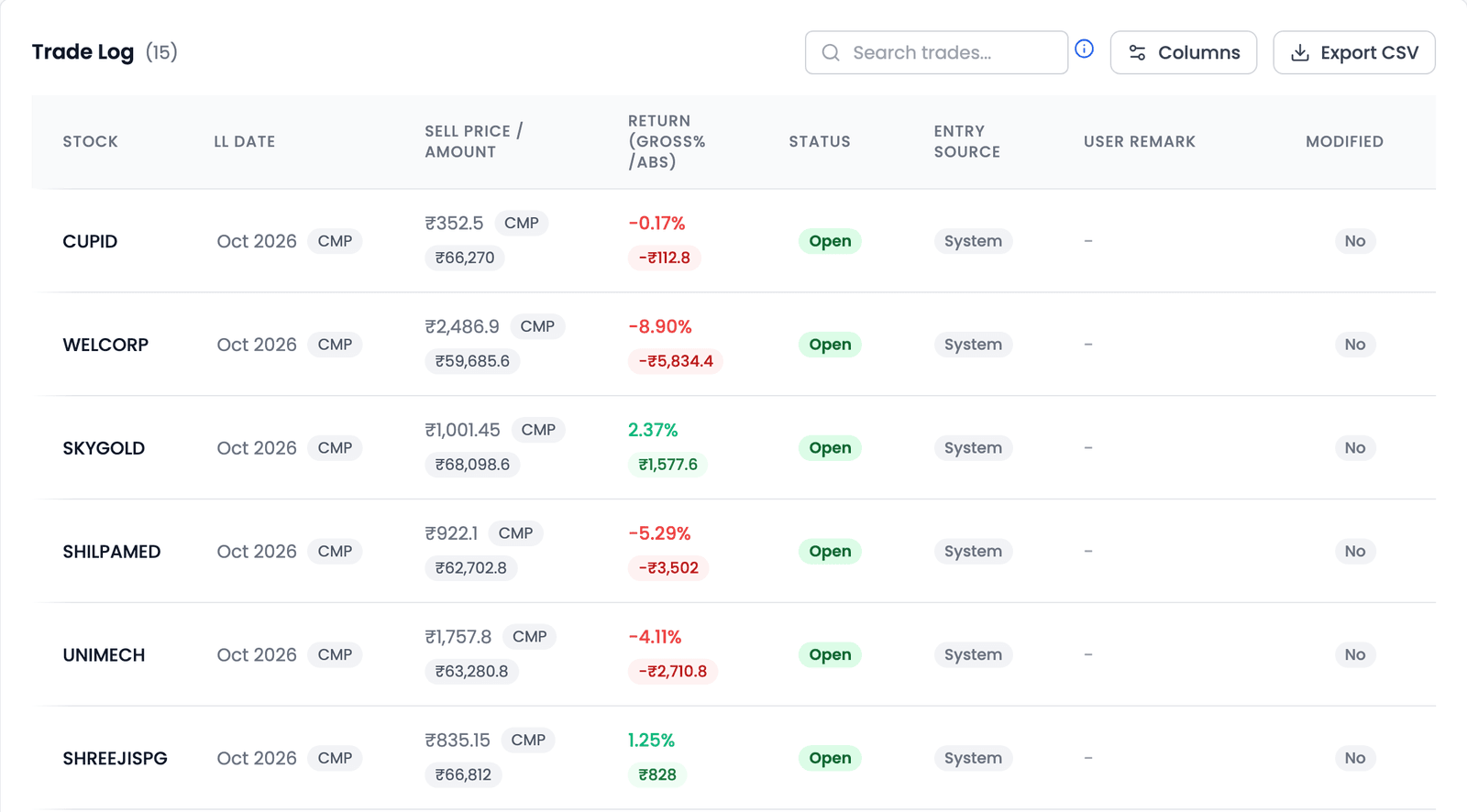Select the WELCORP stock name

[x=105, y=345]
